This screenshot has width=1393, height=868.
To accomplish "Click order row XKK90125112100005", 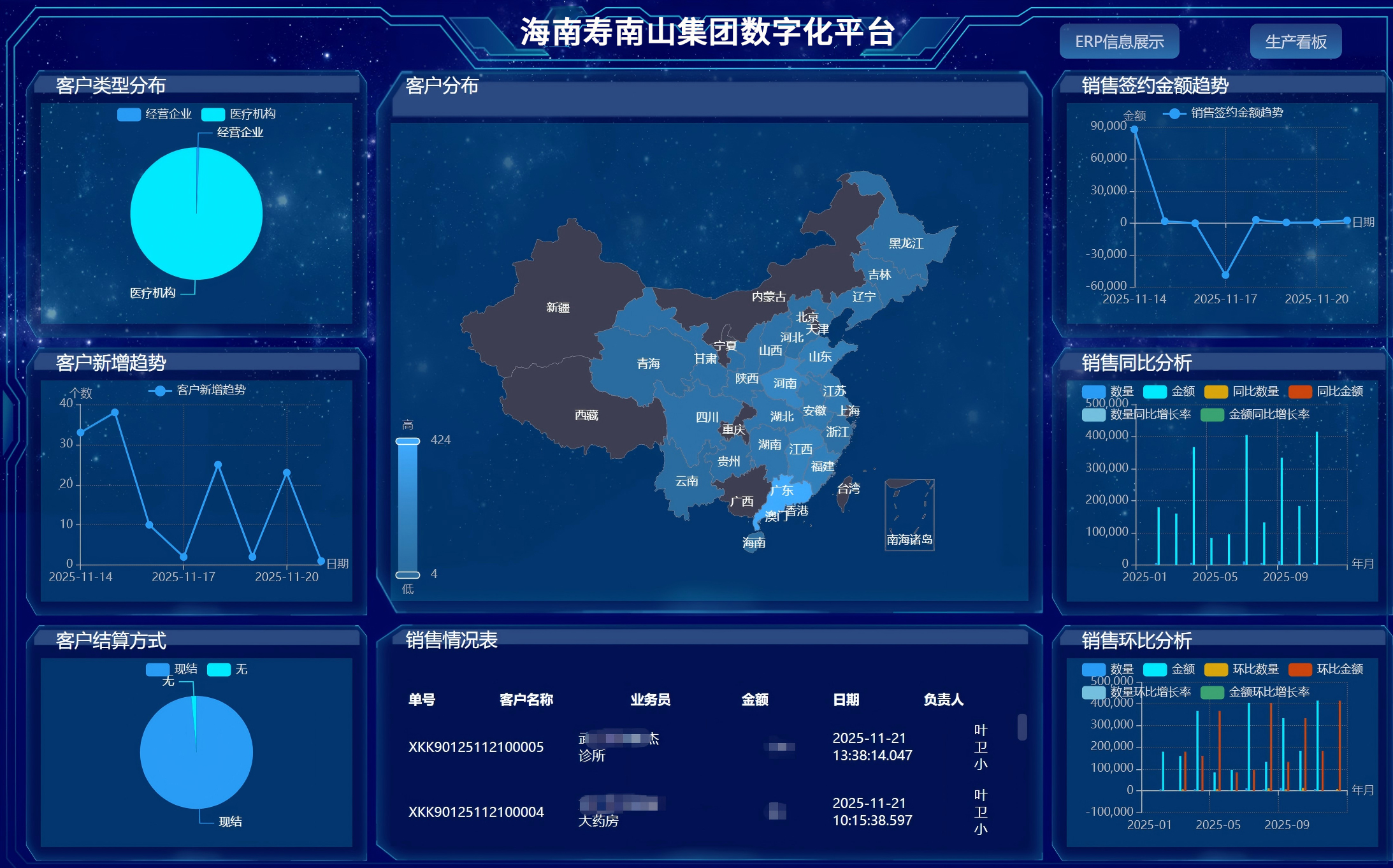I will (x=475, y=747).
